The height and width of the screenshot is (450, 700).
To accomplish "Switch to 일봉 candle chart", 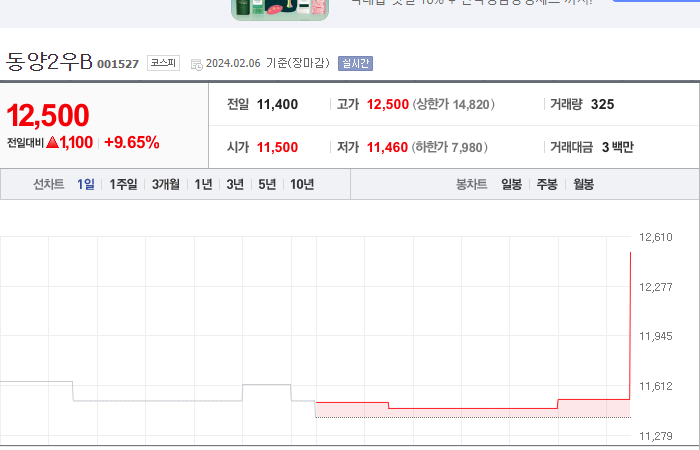I will 511,184.
